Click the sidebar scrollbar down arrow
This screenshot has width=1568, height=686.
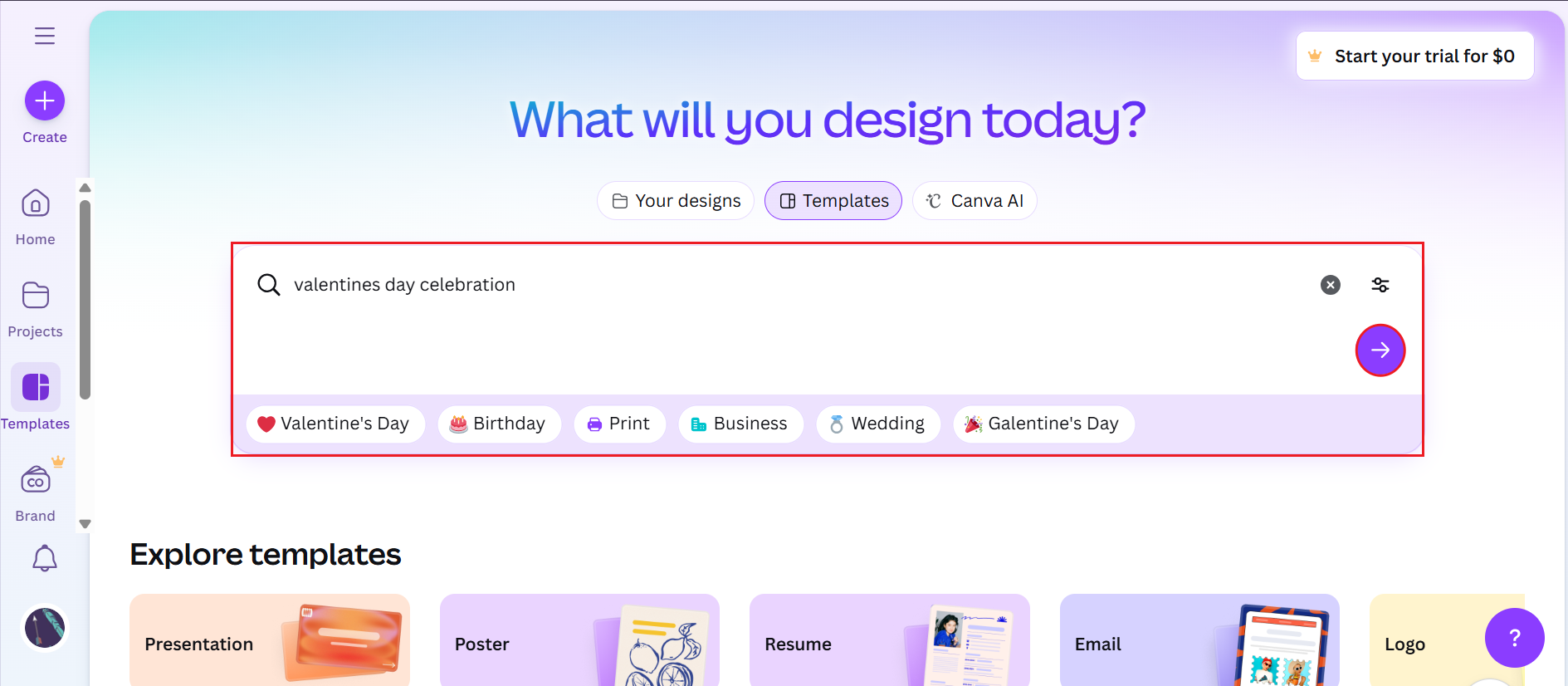click(x=85, y=524)
